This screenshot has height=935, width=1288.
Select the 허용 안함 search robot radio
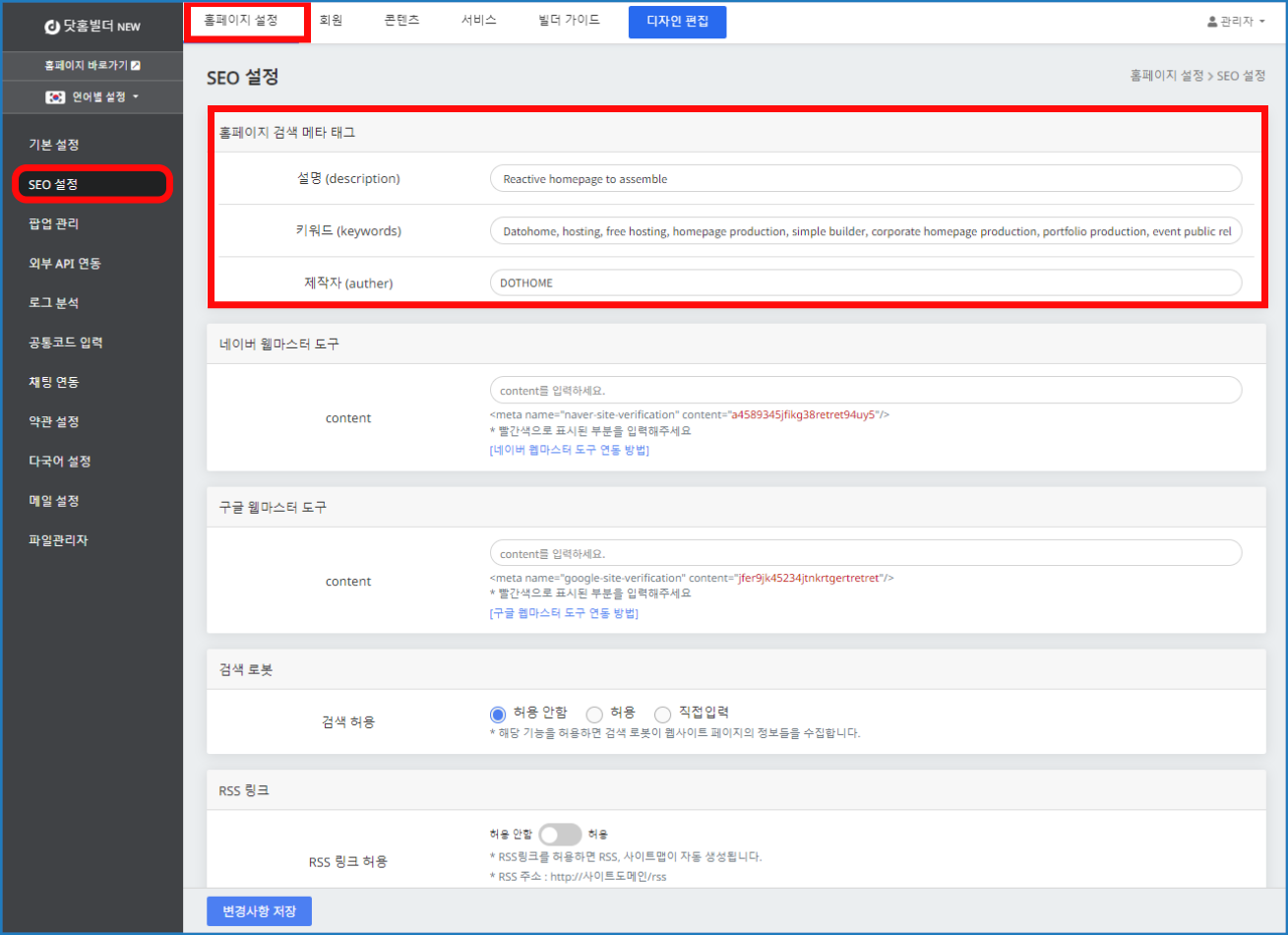pos(498,714)
